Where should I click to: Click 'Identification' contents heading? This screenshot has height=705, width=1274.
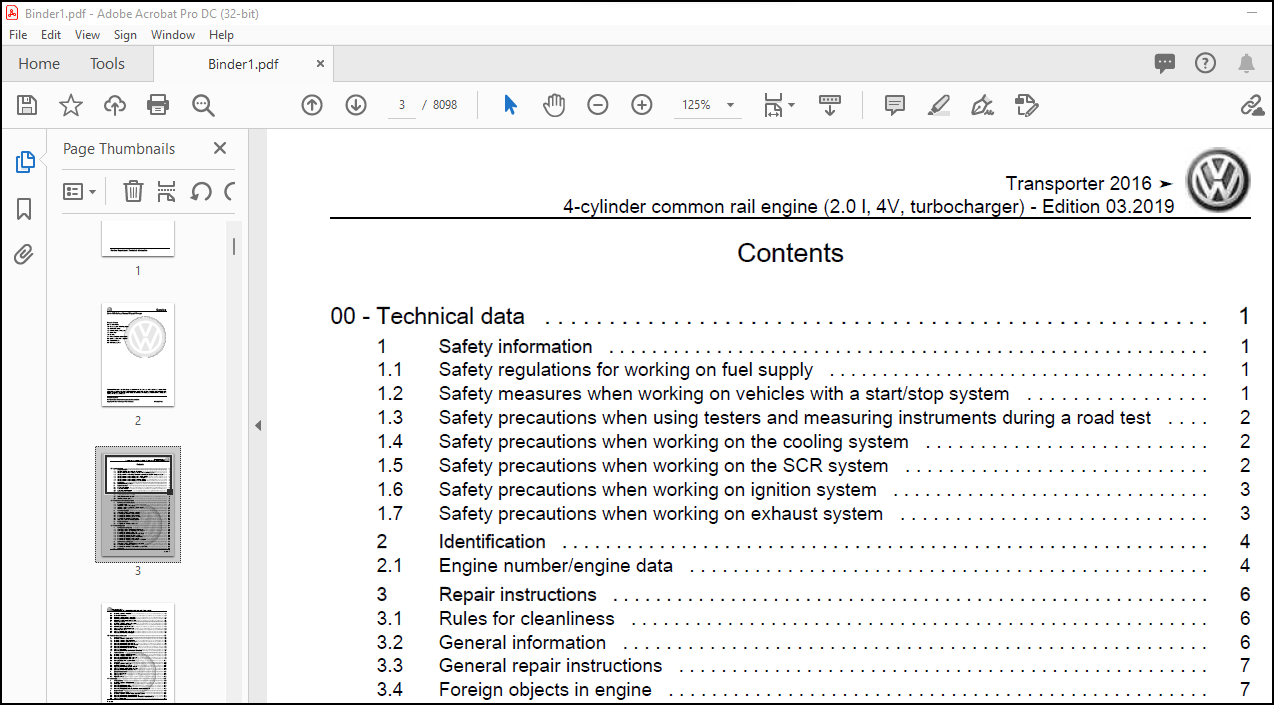(x=492, y=542)
